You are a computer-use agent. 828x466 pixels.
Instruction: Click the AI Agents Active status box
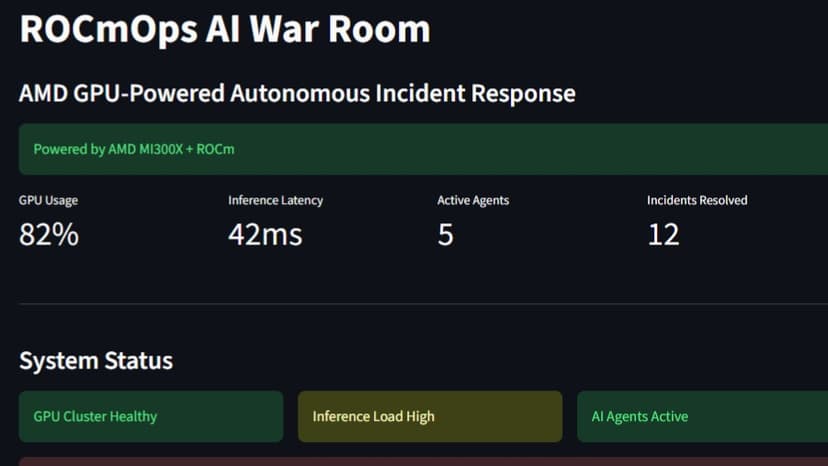click(x=702, y=416)
